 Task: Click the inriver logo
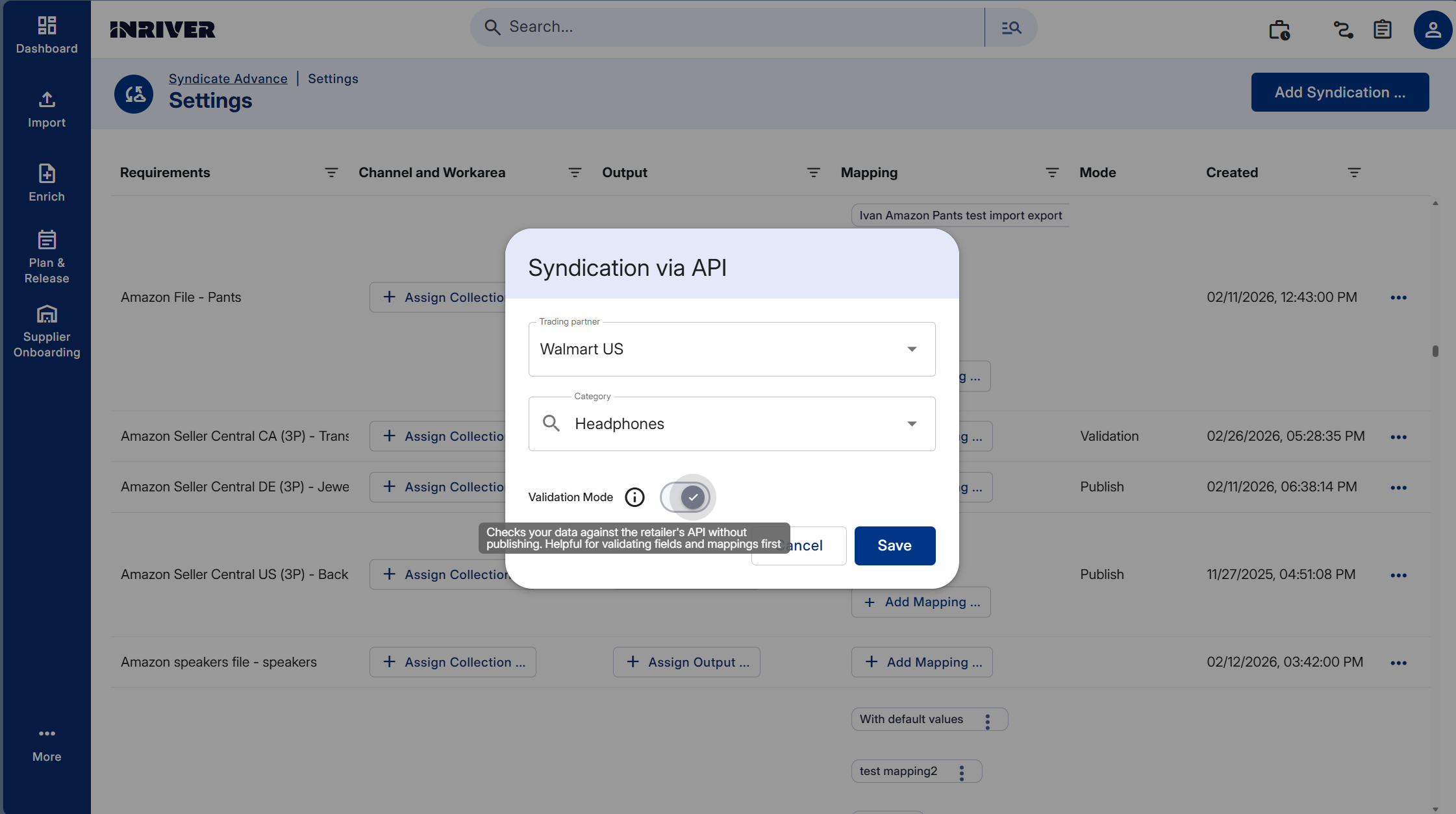162,29
